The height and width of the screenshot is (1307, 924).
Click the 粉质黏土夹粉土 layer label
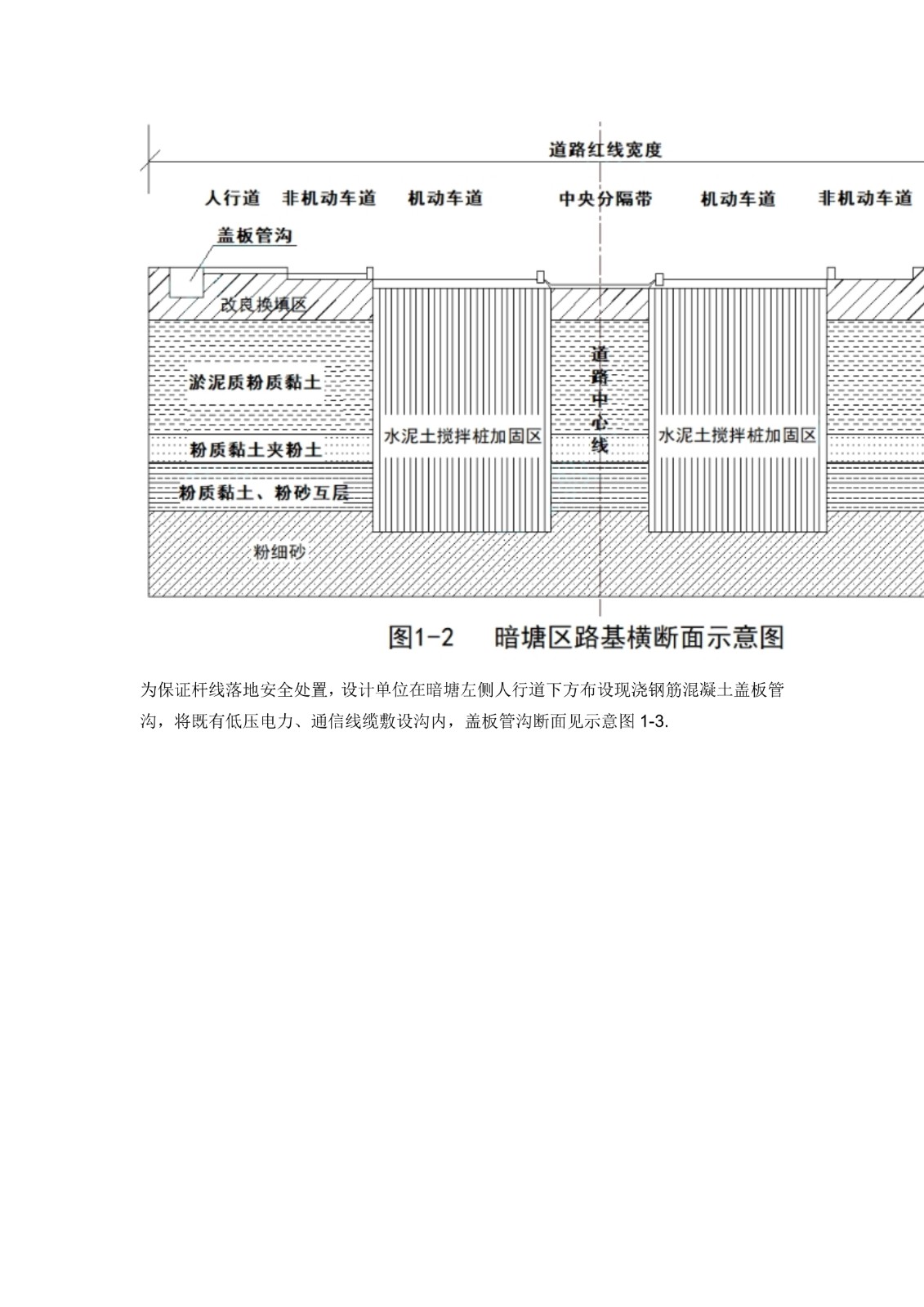tap(256, 450)
